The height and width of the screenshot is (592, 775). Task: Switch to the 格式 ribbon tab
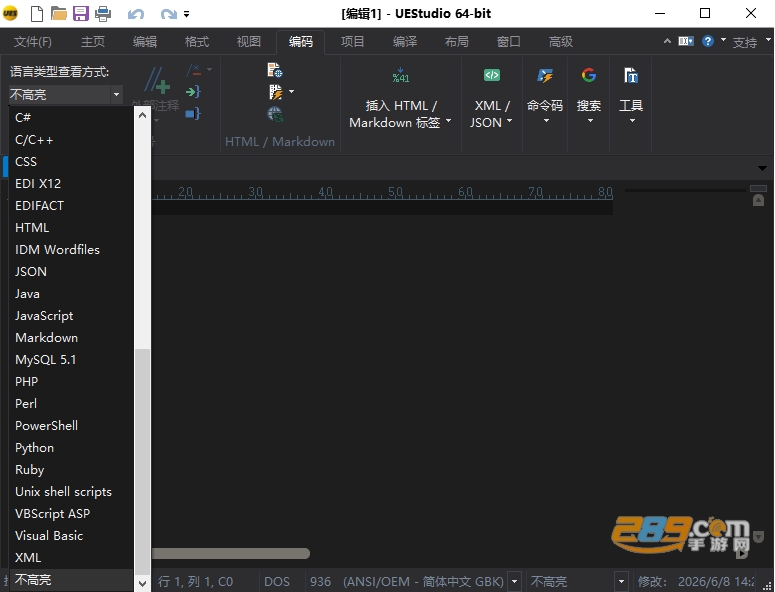click(197, 42)
